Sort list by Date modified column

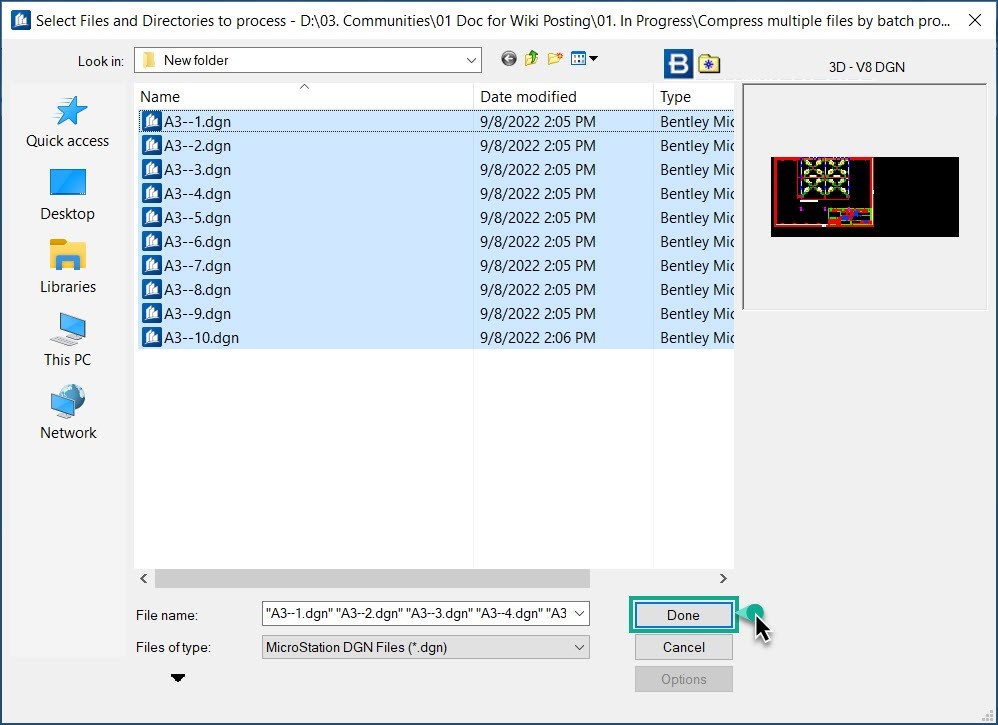(563, 97)
